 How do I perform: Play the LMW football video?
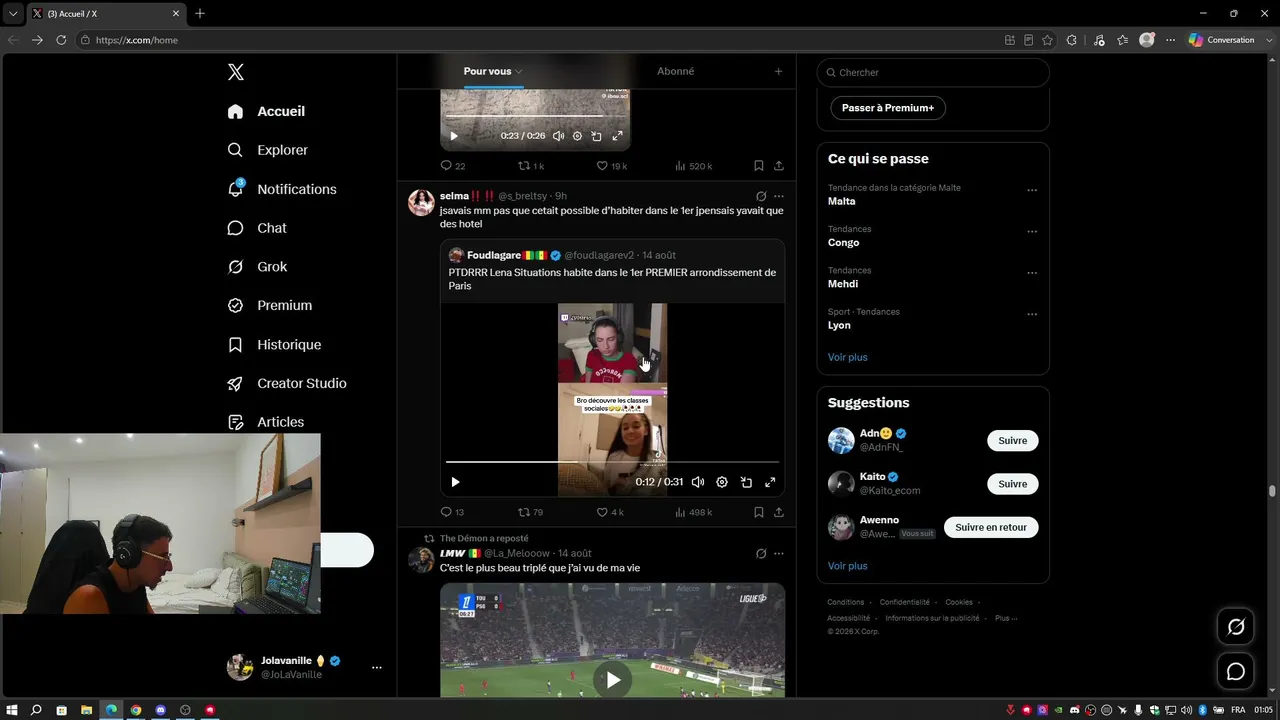[612, 680]
